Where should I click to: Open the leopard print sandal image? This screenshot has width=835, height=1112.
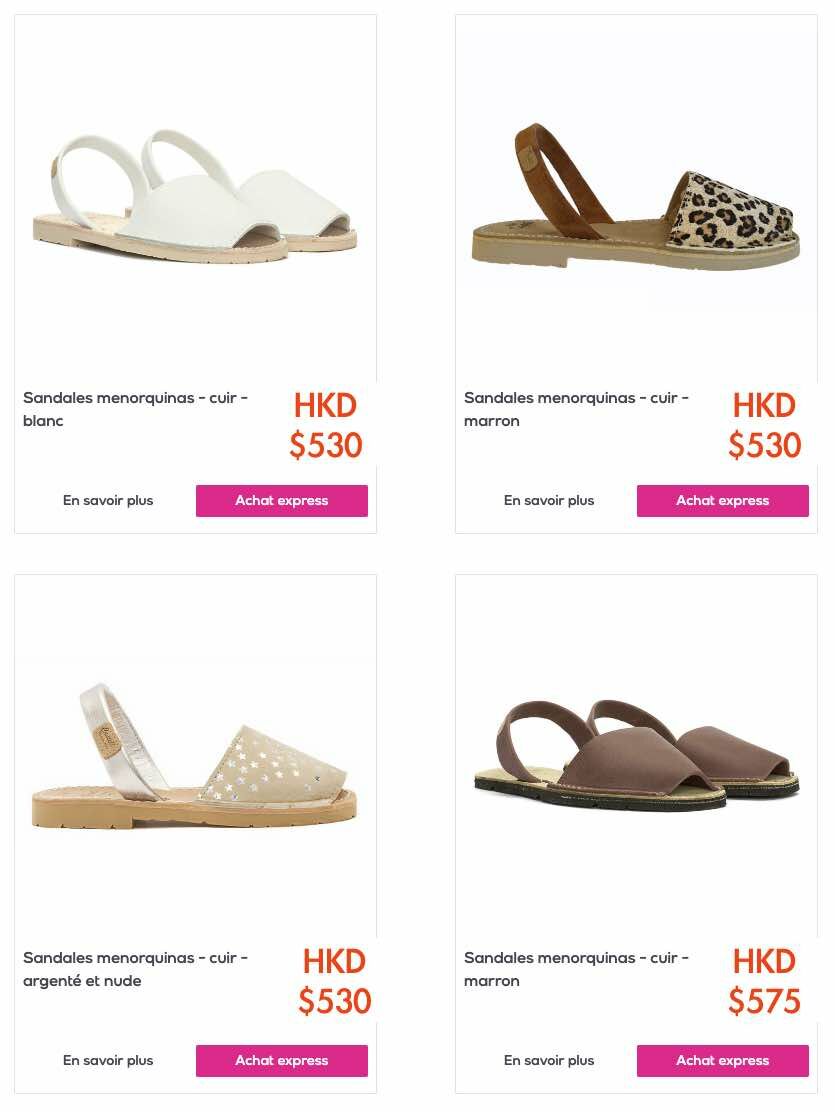pyautogui.click(x=636, y=199)
